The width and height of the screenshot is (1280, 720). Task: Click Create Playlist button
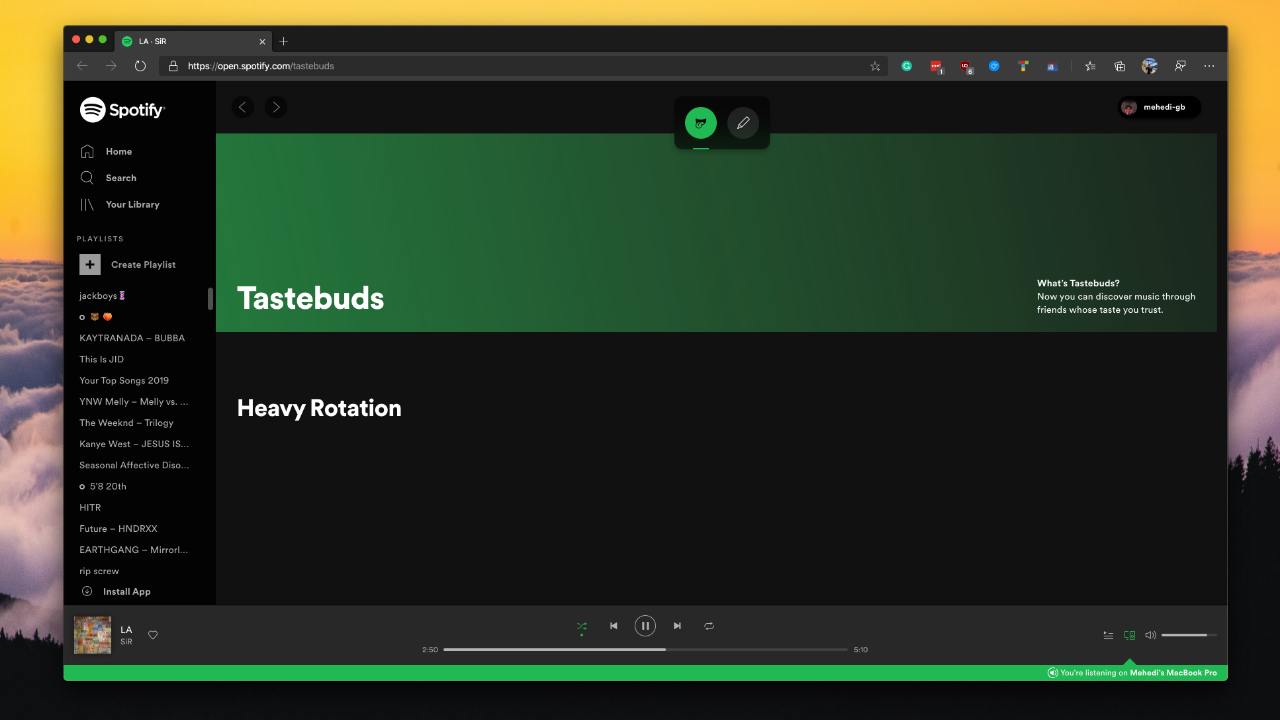tap(143, 265)
